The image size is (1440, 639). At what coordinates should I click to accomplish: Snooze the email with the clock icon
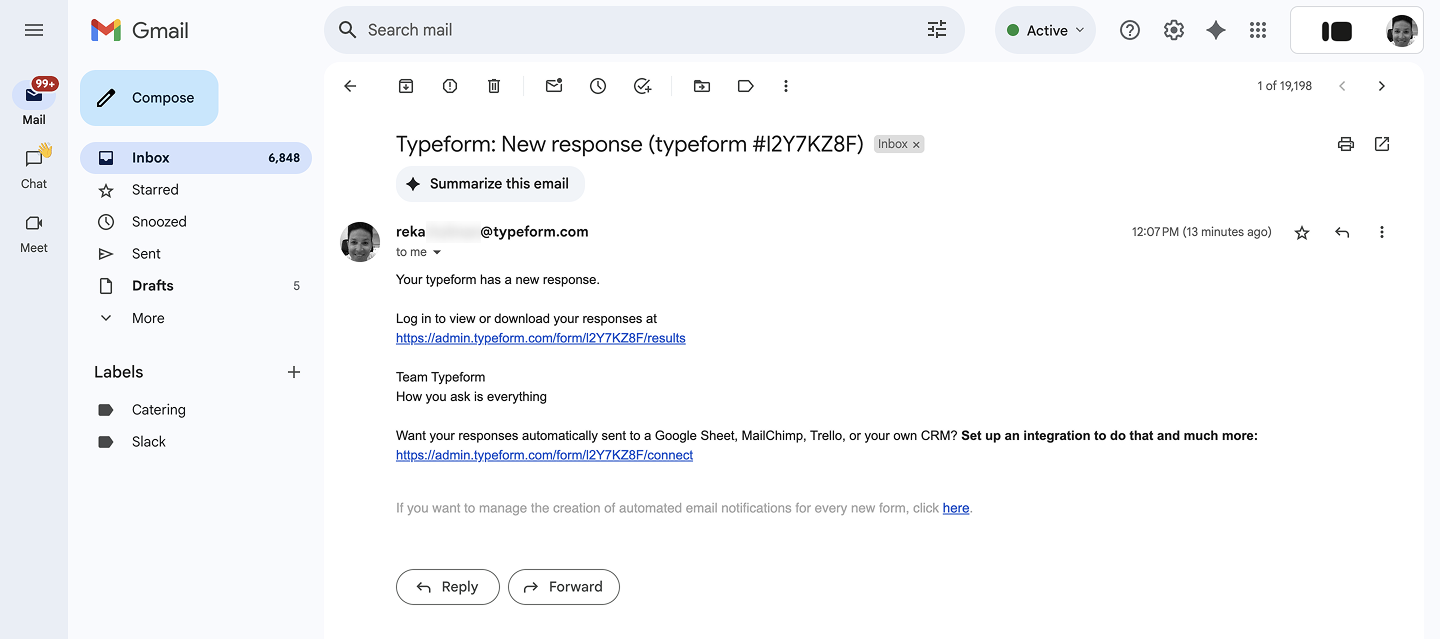point(598,86)
